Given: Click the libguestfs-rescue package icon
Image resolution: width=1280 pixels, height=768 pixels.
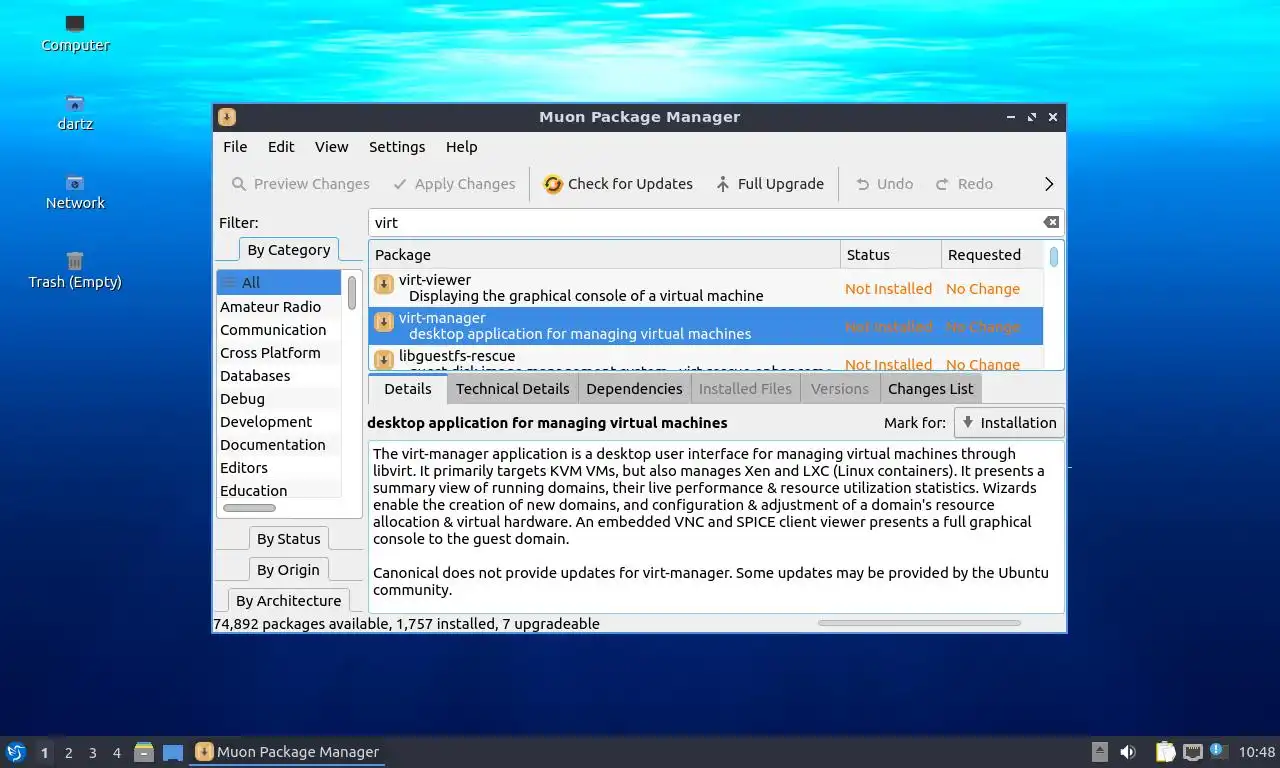Looking at the screenshot, I should (x=383, y=360).
